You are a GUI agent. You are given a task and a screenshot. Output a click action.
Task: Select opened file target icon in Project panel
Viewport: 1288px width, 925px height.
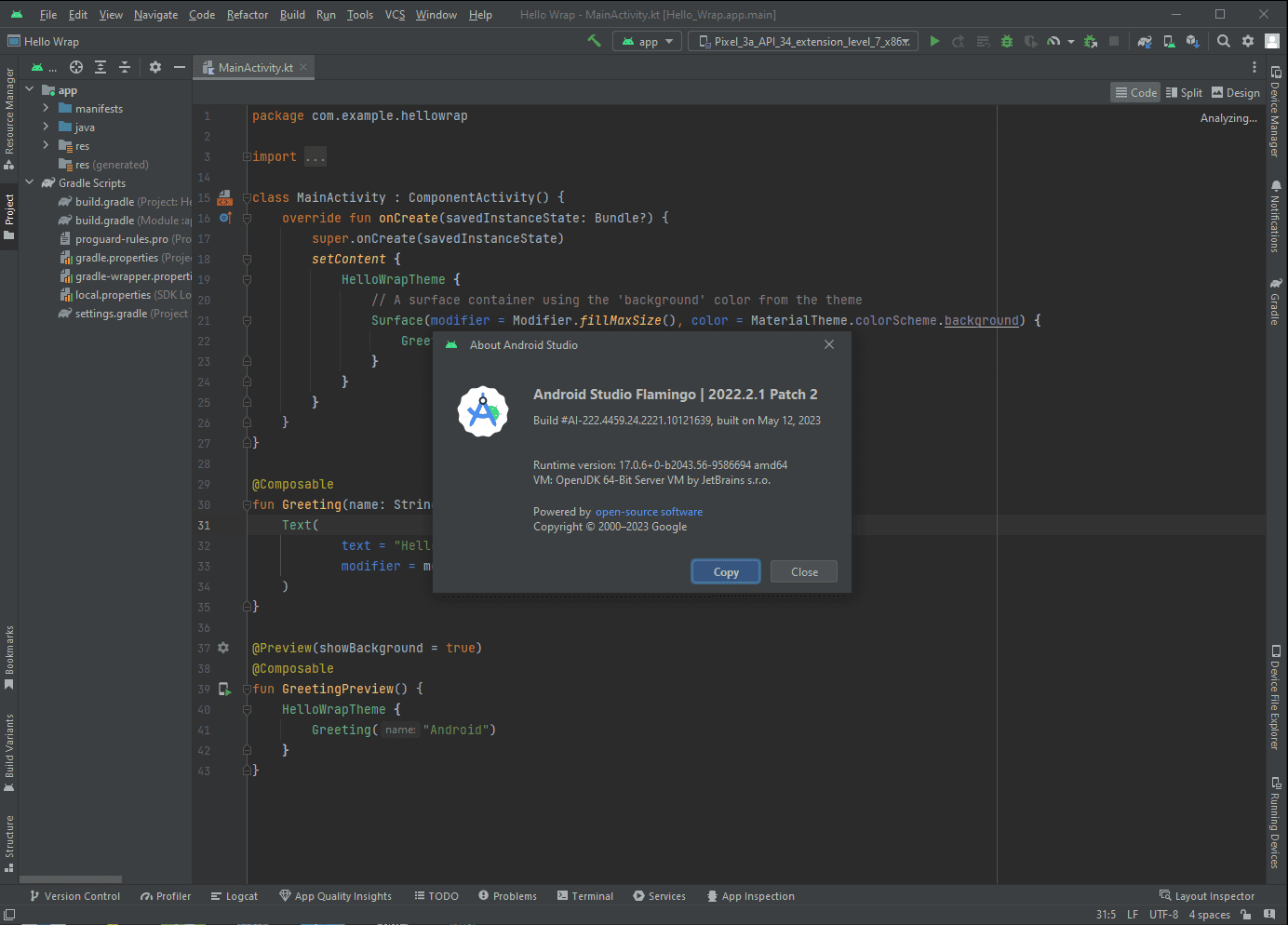pos(76,67)
